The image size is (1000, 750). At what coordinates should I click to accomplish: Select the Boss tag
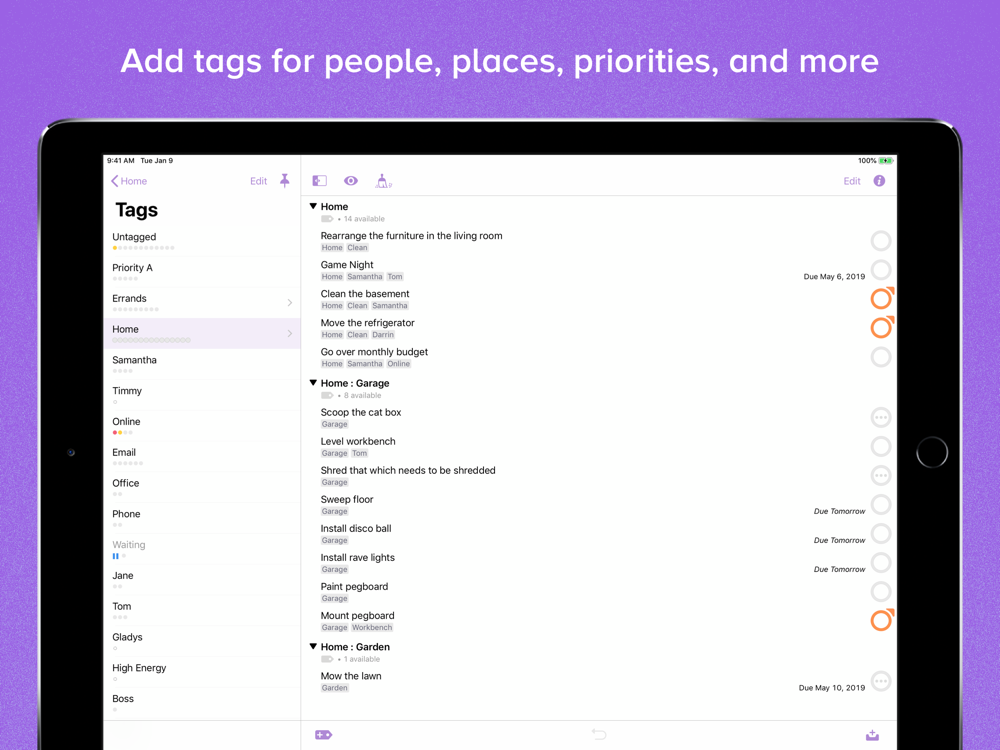(x=202, y=703)
